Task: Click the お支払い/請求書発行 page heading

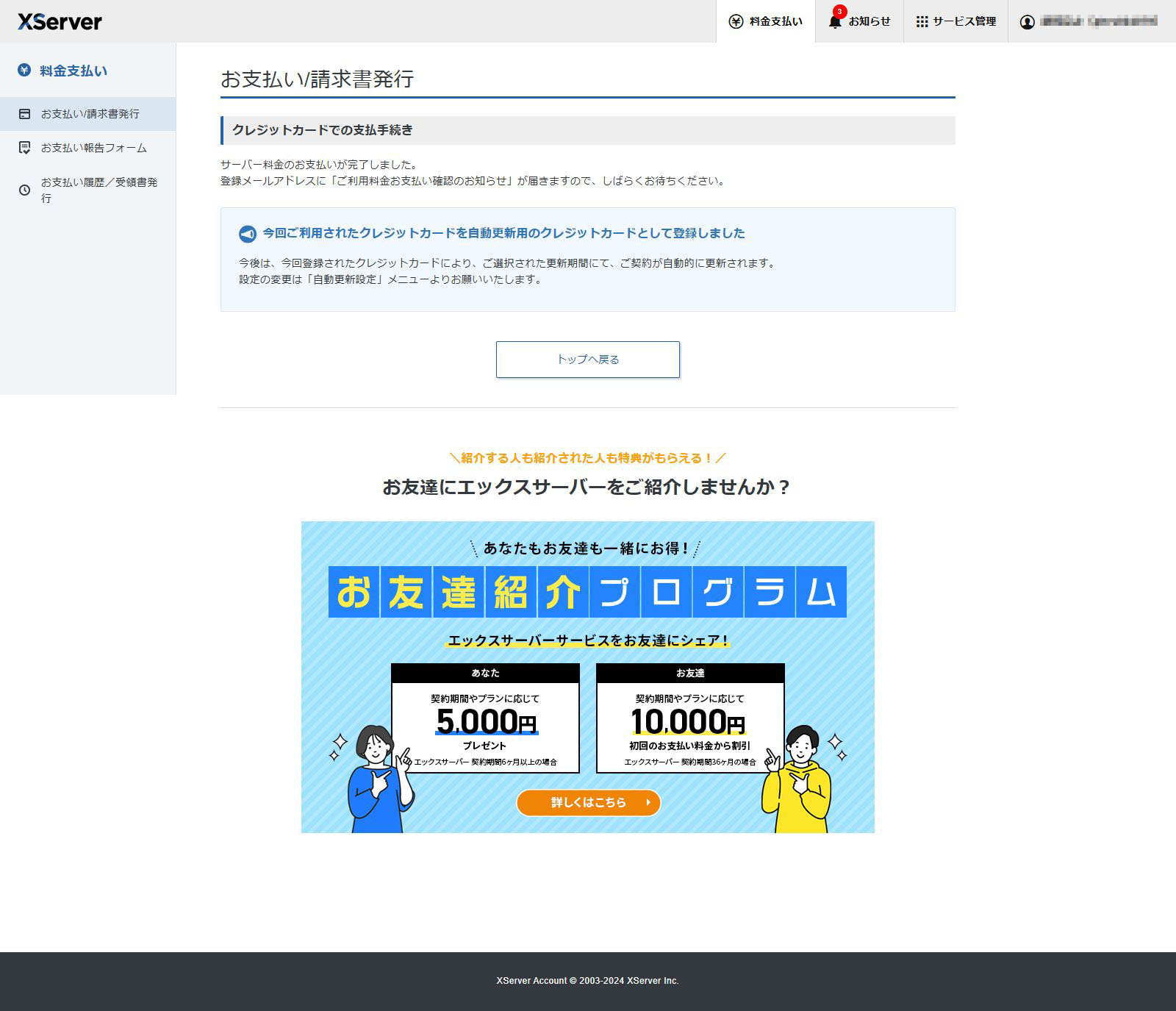Action: pyautogui.click(x=317, y=79)
